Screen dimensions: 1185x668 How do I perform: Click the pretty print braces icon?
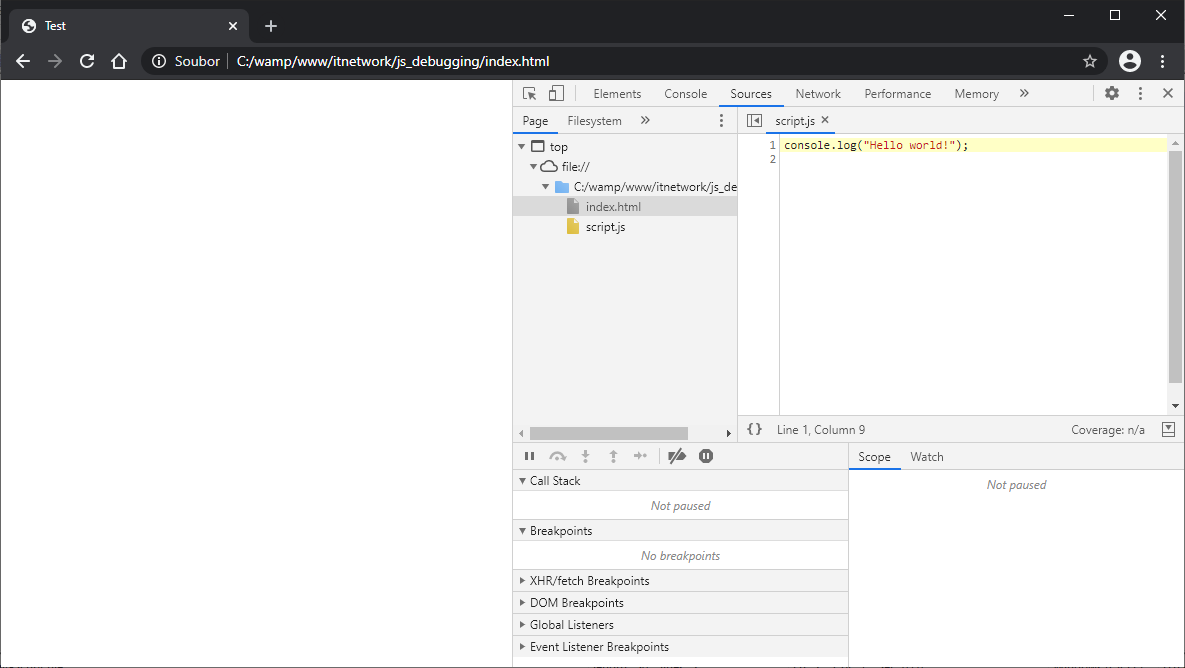(755, 429)
